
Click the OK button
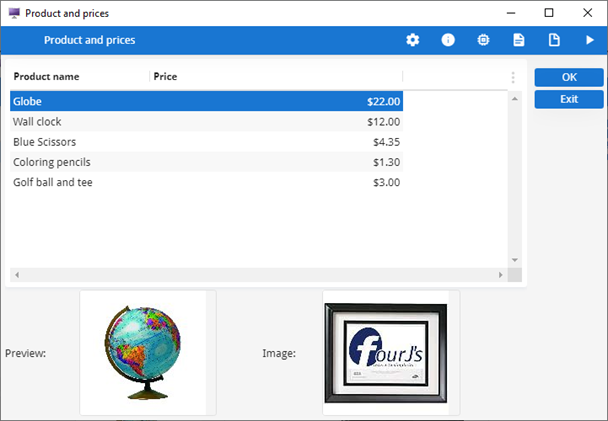pyautogui.click(x=569, y=77)
